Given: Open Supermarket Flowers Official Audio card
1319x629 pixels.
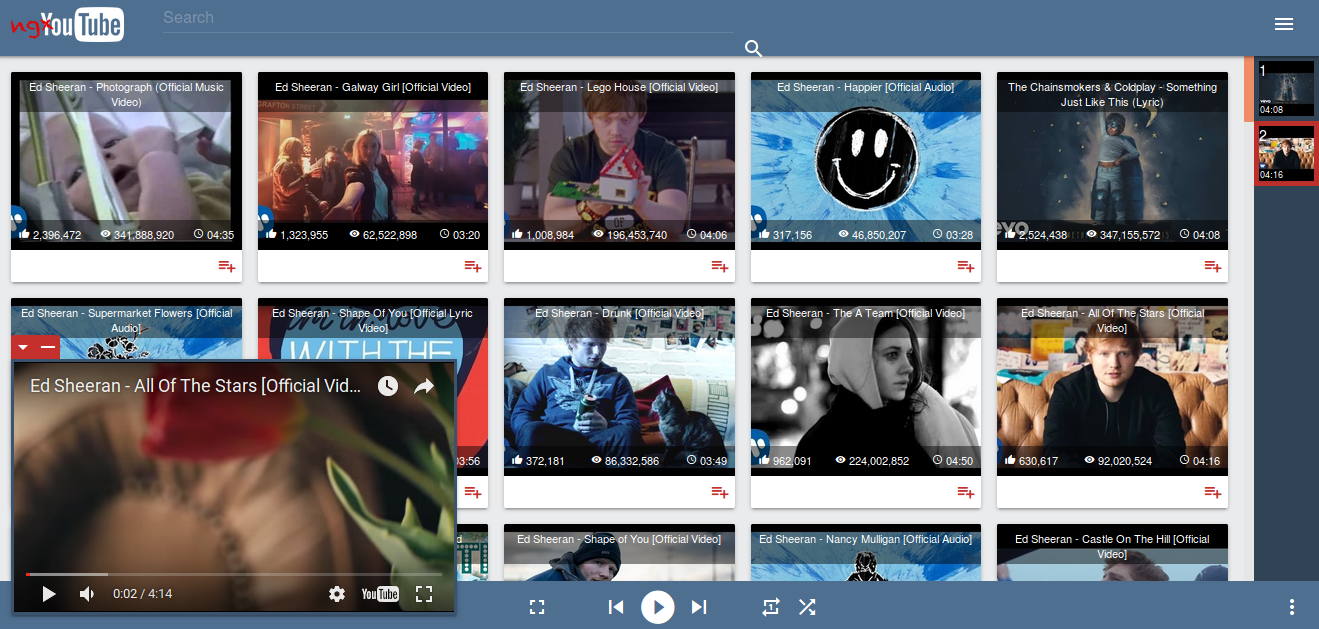Looking at the screenshot, I should tap(126, 328).
